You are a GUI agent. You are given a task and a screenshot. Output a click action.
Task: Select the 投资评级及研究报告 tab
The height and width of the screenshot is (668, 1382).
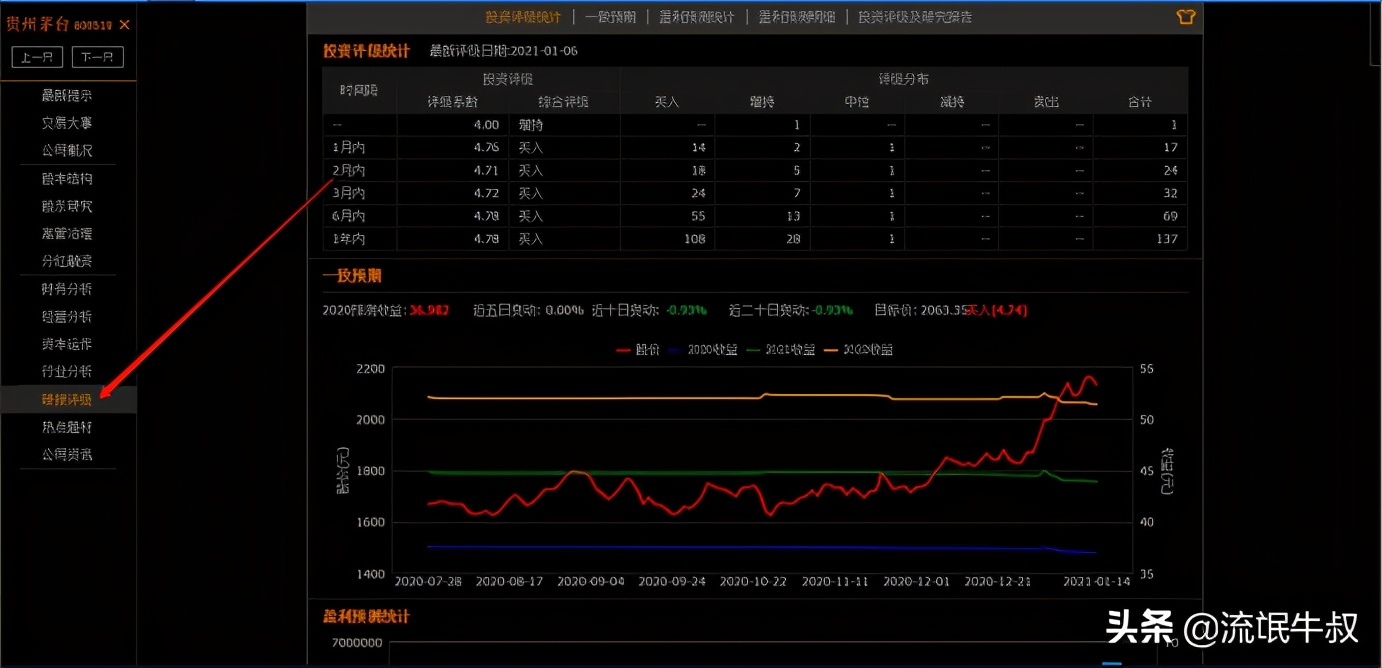tap(914, 17)
